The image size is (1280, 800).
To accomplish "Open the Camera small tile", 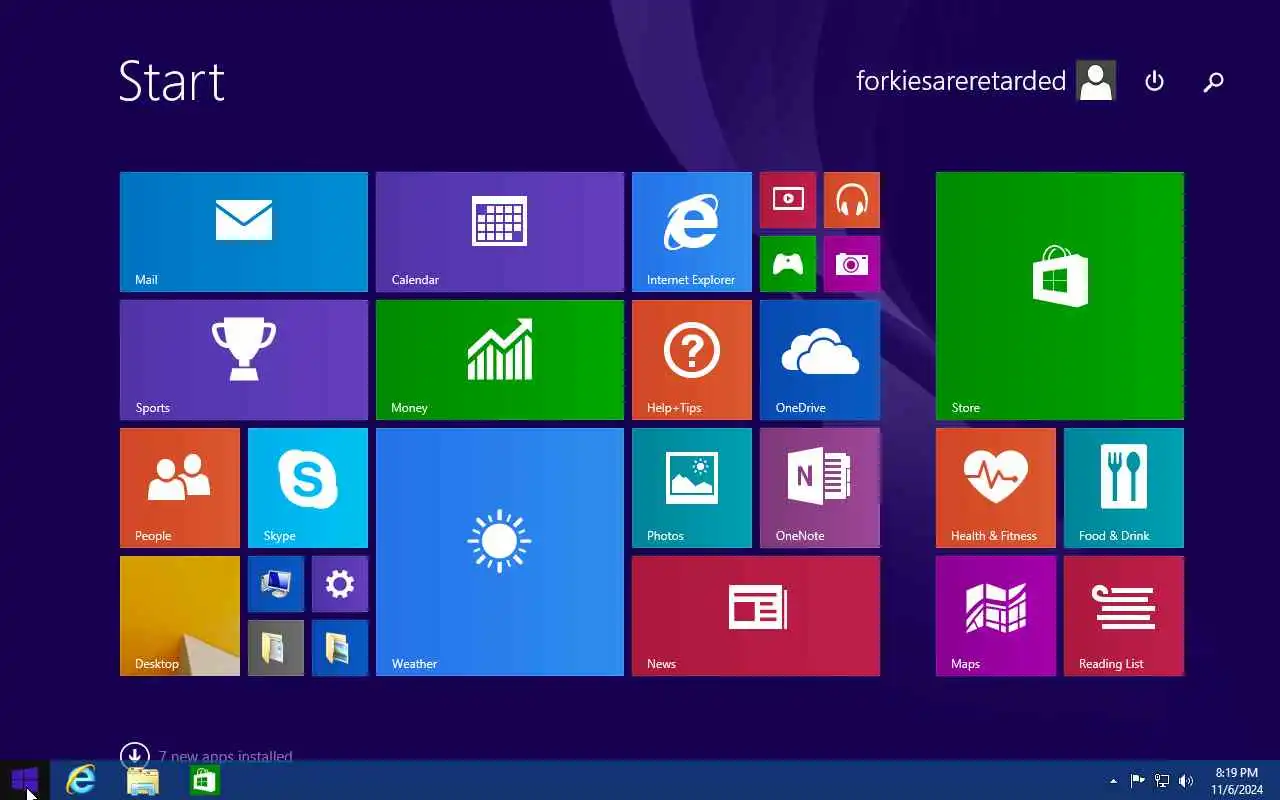I will tap(852, 264).
